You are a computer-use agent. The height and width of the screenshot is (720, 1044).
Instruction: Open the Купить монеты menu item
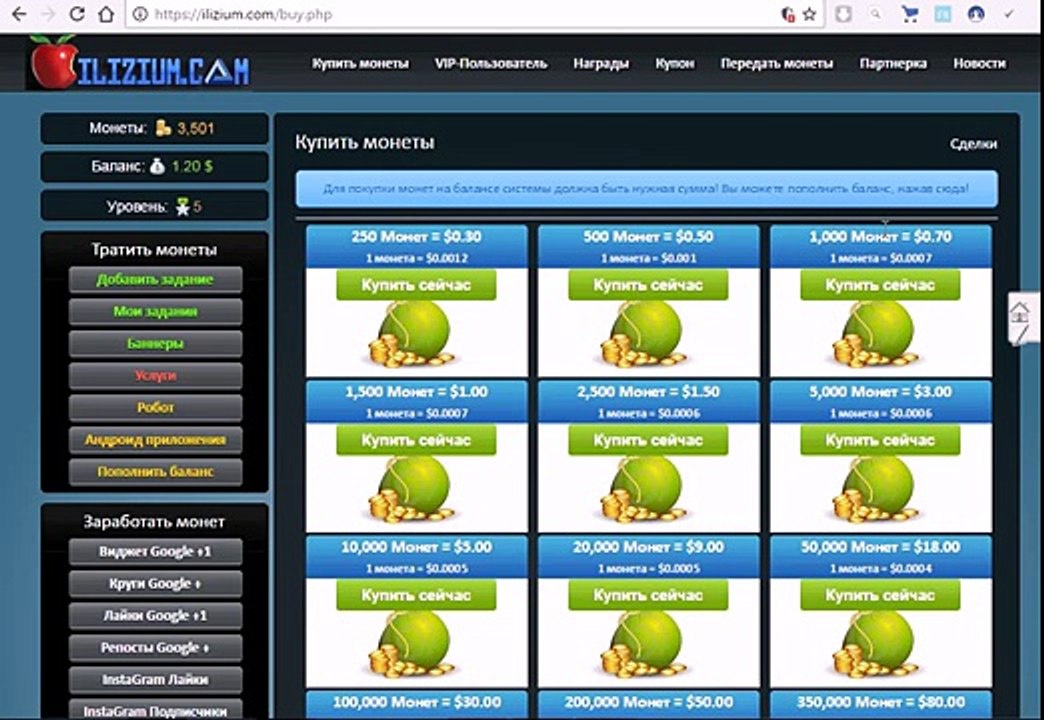pyautogui.click(x=360, y=63)
